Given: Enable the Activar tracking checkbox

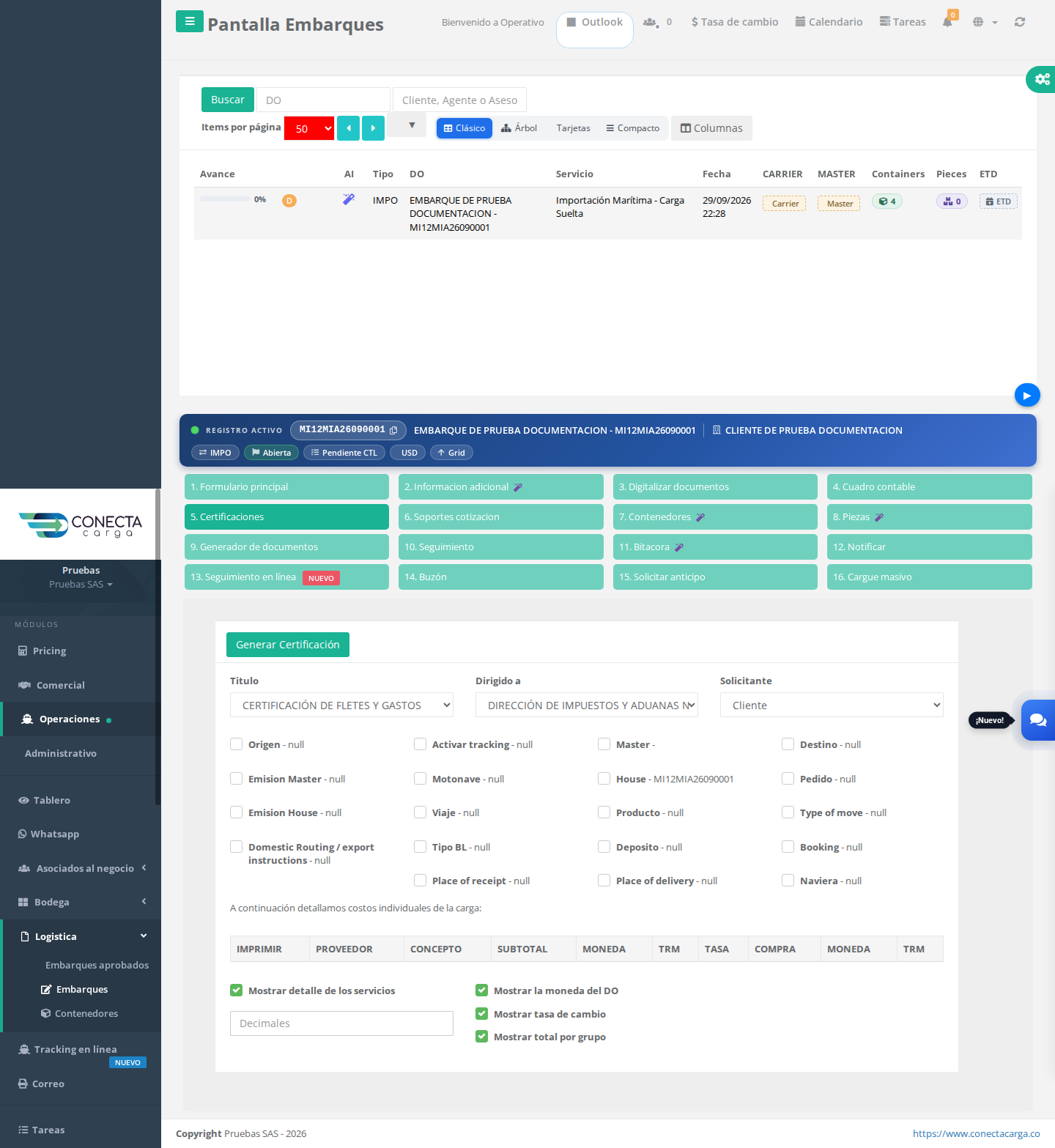Looking at the screenshot, I should pyautogui.click(x=420, y=744).
